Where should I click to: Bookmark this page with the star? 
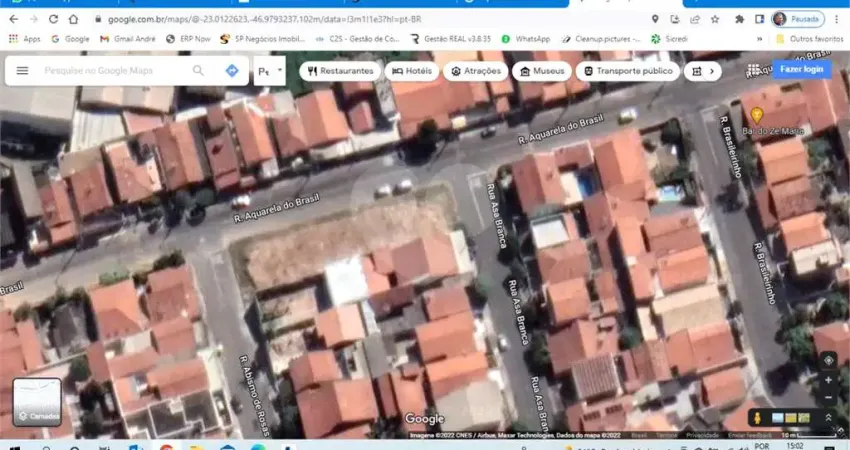coord(715,19)
